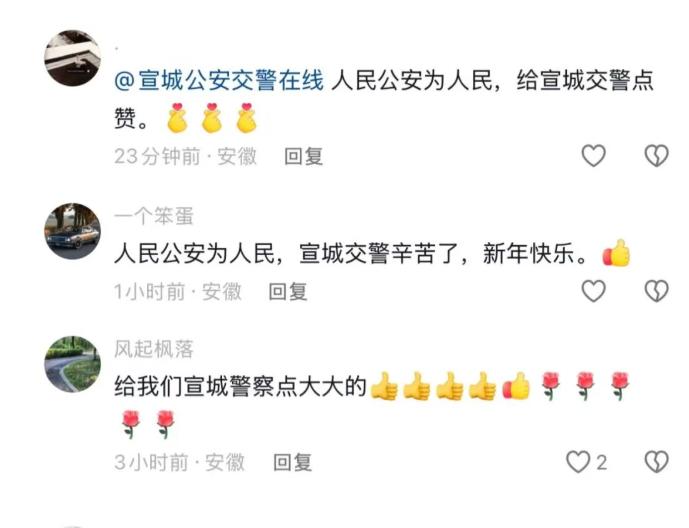Tap the 1小时前 · 安徽 timestamp

(x=178, y=292)
